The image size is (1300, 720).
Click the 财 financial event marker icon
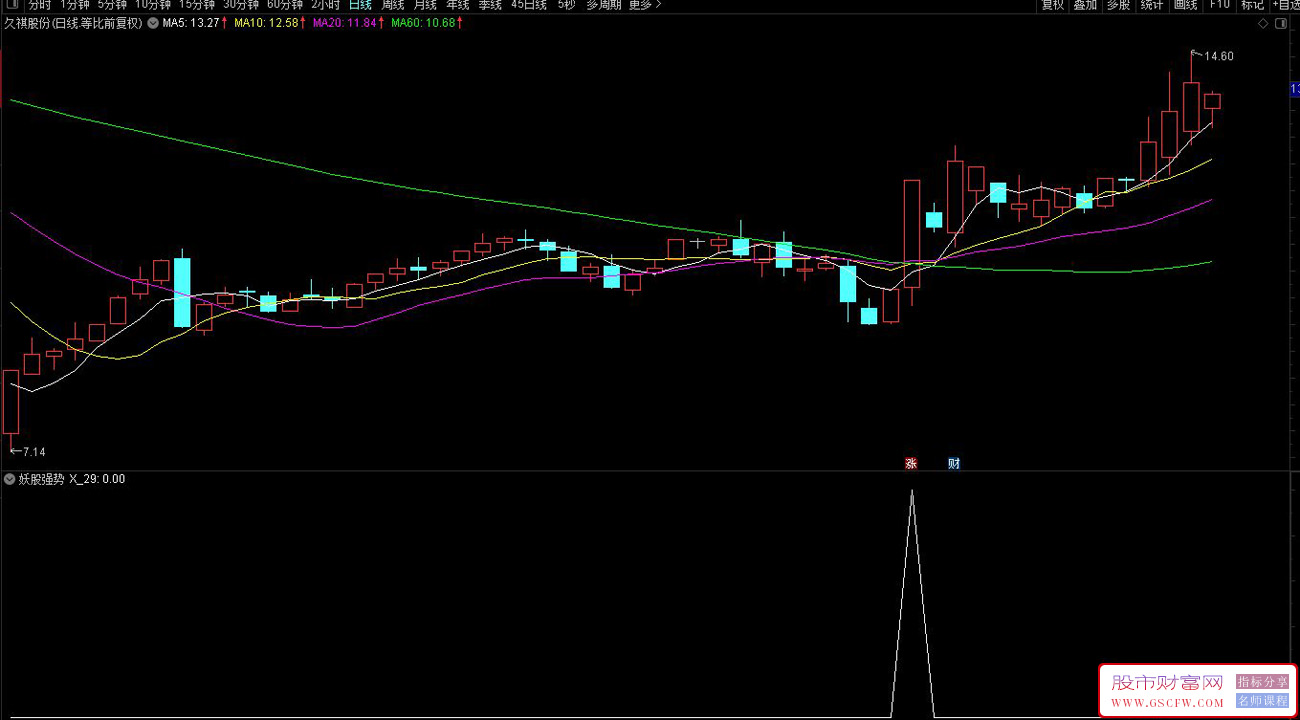[954, 463]
